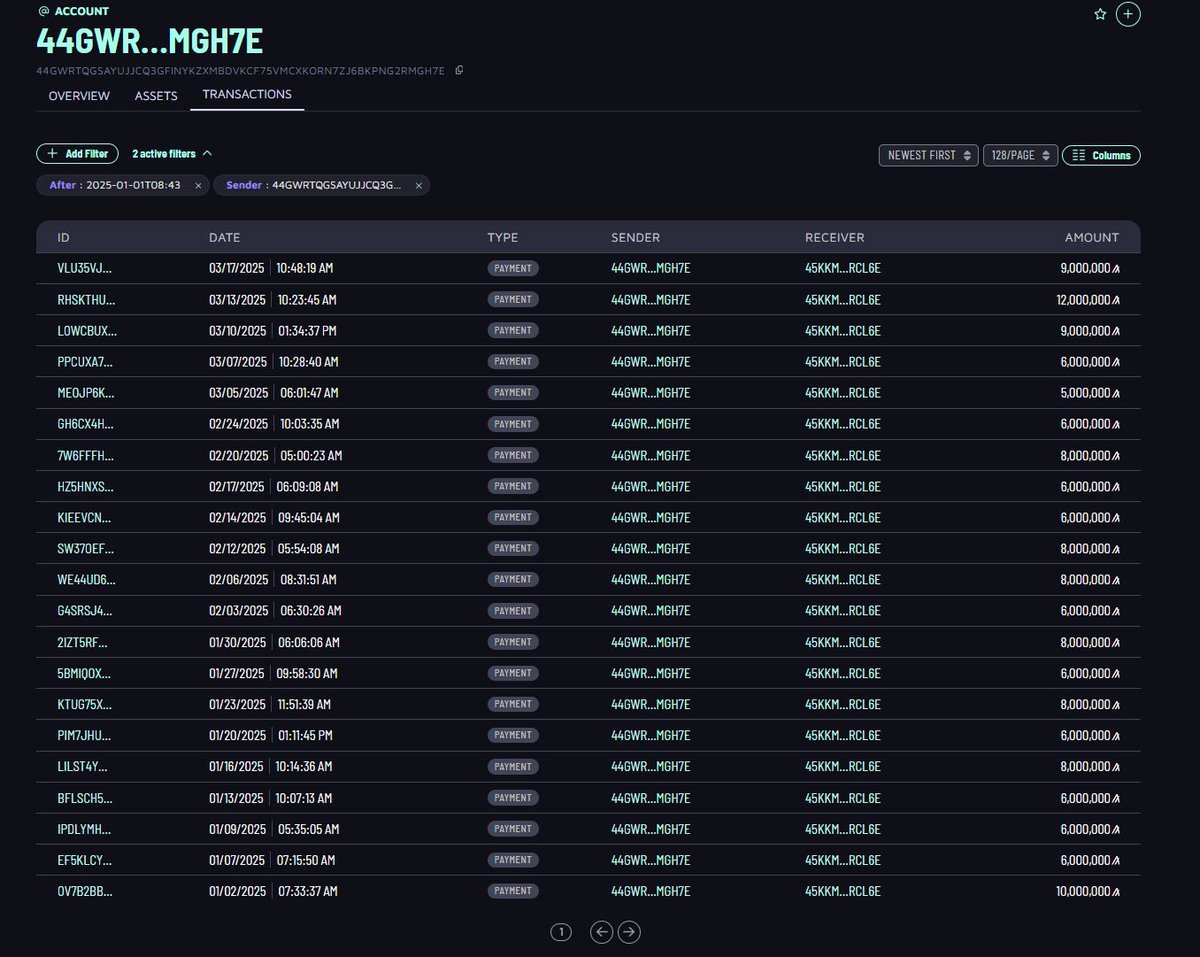Image resolution: width=1200 pixels, height=957 pixels.
Task: Open the Columns selector
Action: coord(1101,155)
